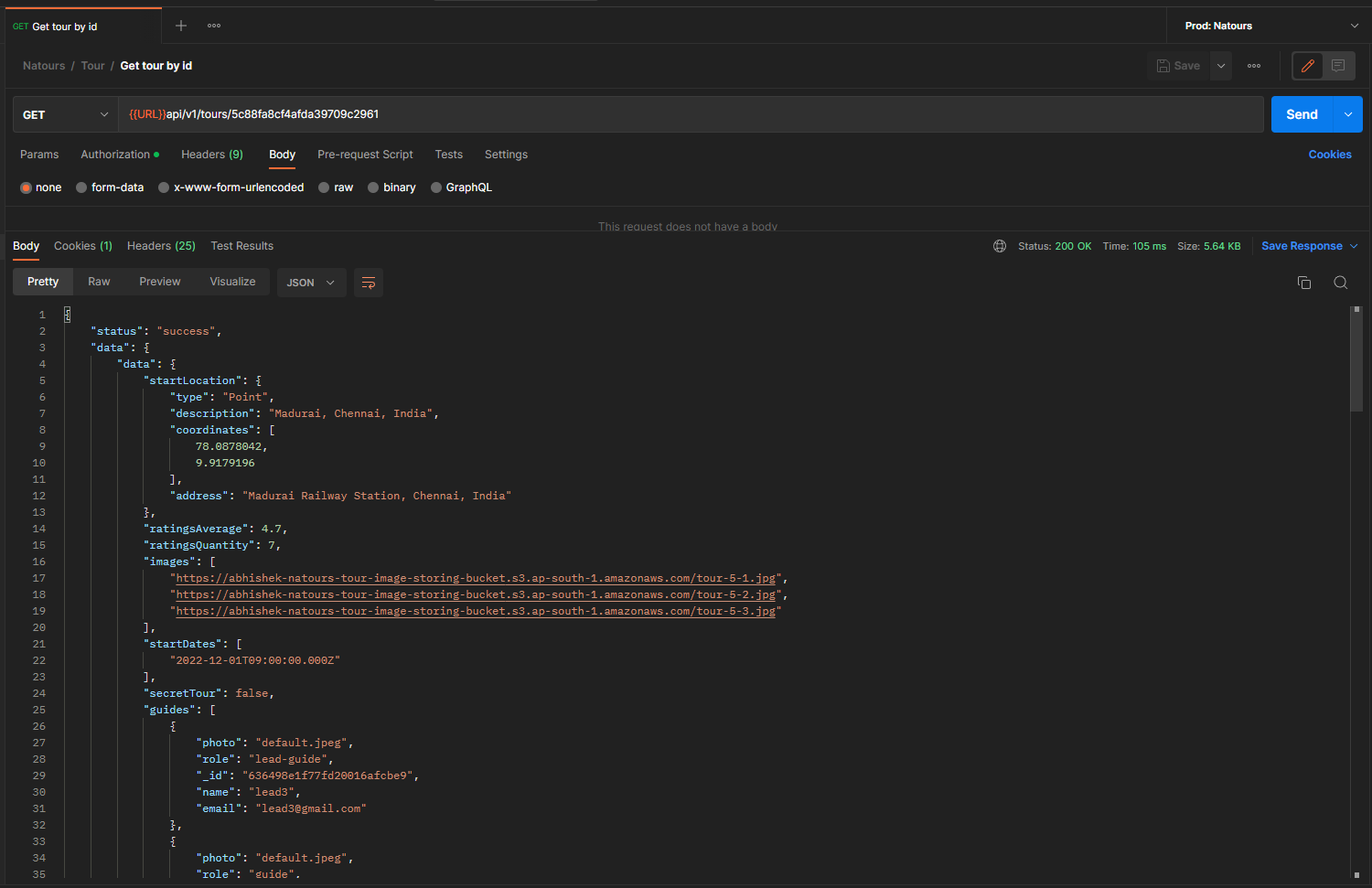Image resolution: width=1372 pixels, height=888 pixels.
Task: Open a new request tab with plus icon
Action: click(x=180, y=26)
